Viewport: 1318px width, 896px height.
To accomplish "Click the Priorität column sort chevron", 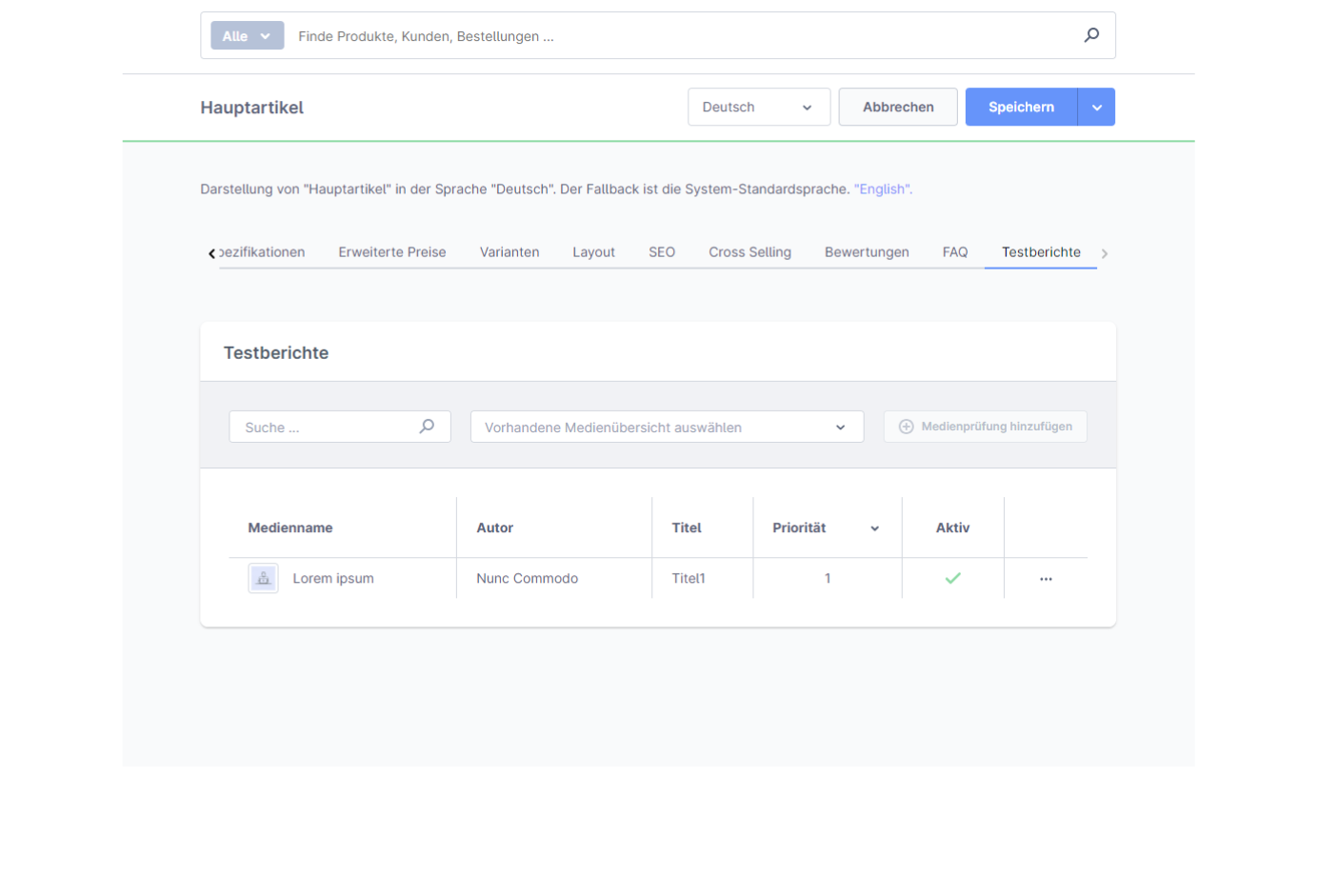I will point(874,528).
